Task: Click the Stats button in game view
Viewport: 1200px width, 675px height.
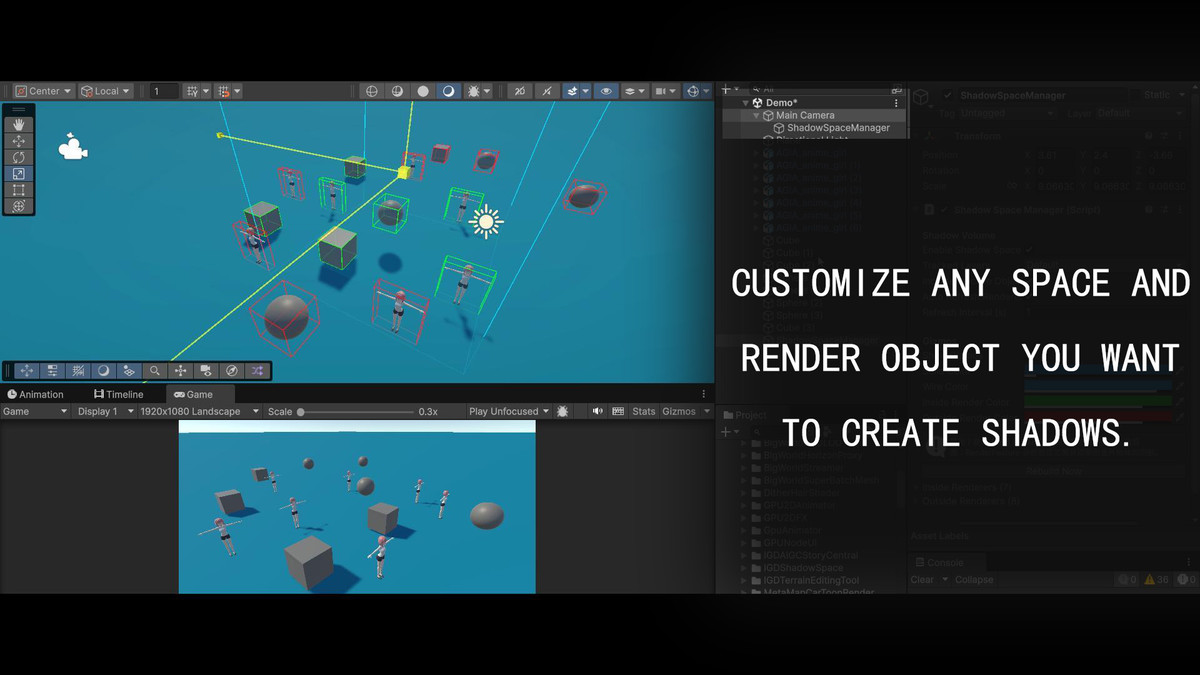Action: [x=644, y=411]
